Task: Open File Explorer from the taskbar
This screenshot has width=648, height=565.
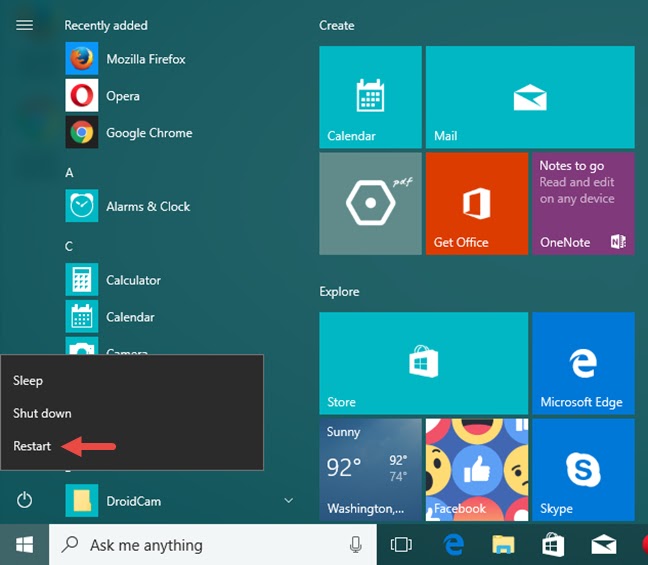Action: 503,545
